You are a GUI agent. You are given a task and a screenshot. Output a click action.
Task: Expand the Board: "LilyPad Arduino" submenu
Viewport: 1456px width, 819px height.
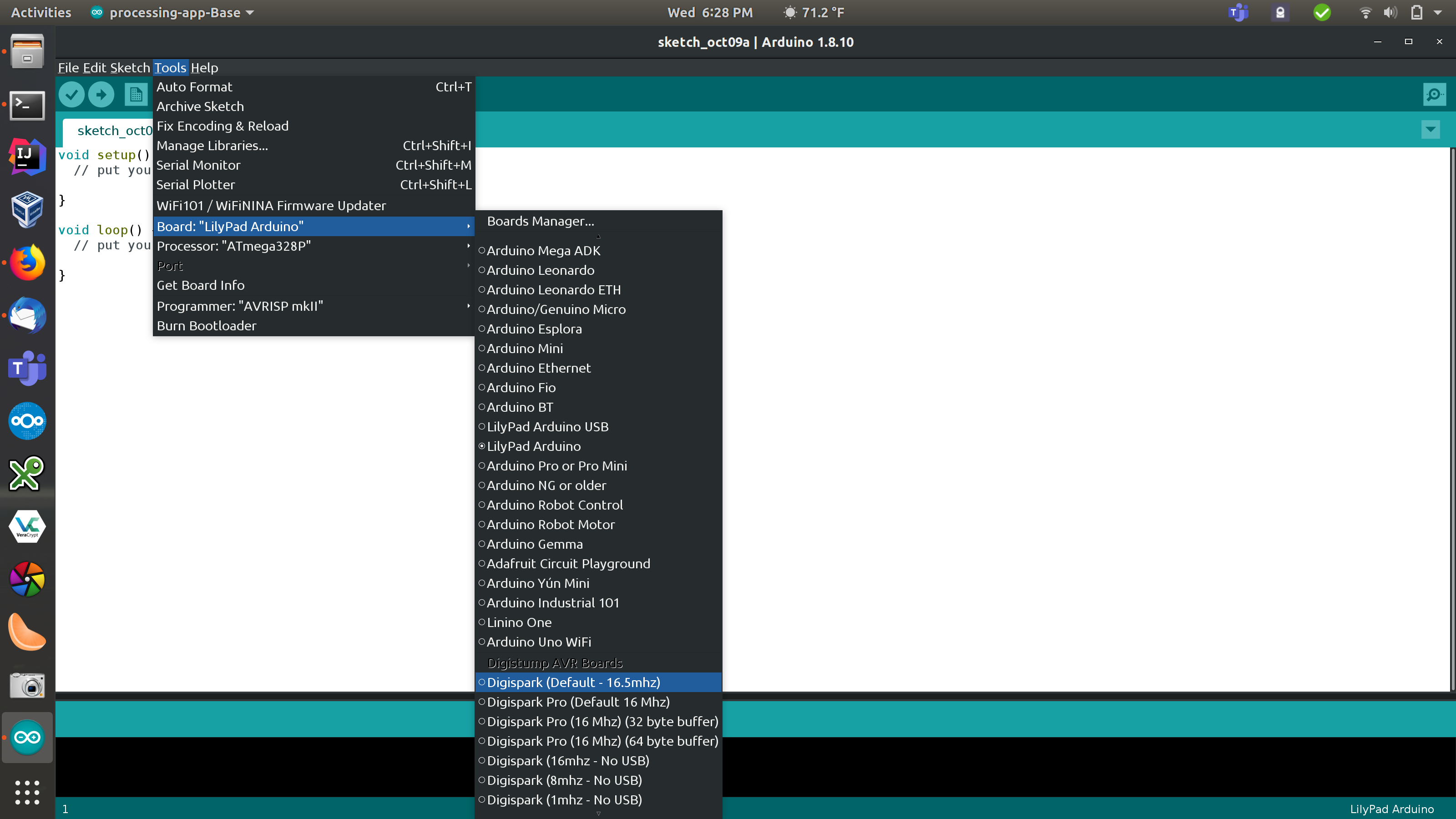coord(313,226)
